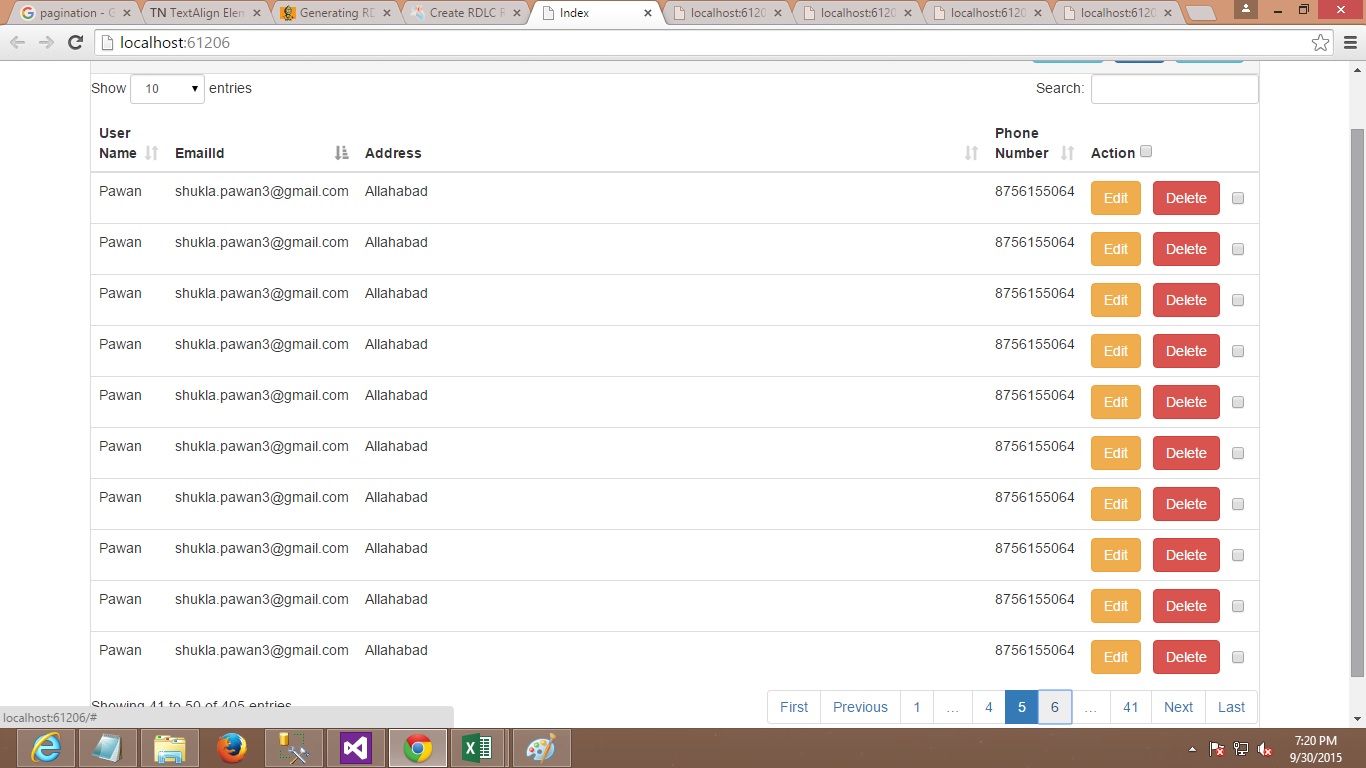Open the Show entries dropdown

tap(167, 89)
